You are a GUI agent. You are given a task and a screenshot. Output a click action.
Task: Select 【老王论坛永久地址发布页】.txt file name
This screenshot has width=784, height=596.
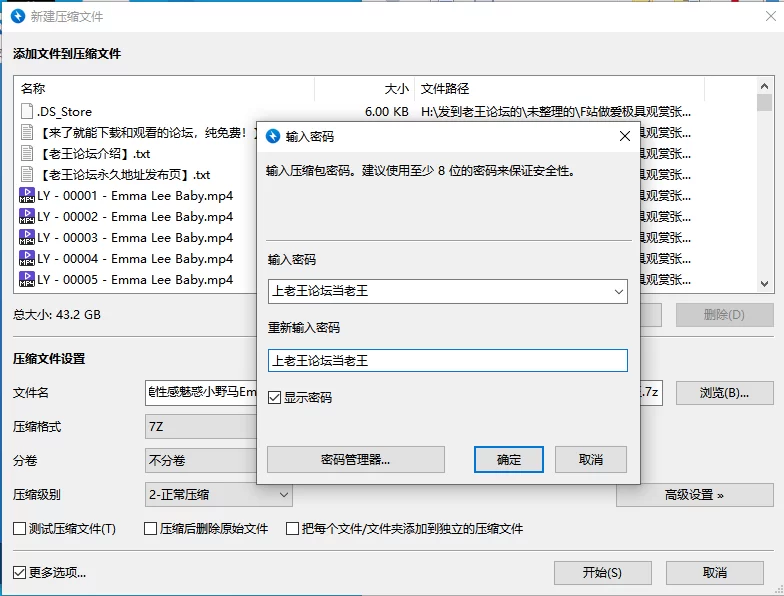point(124,174)
